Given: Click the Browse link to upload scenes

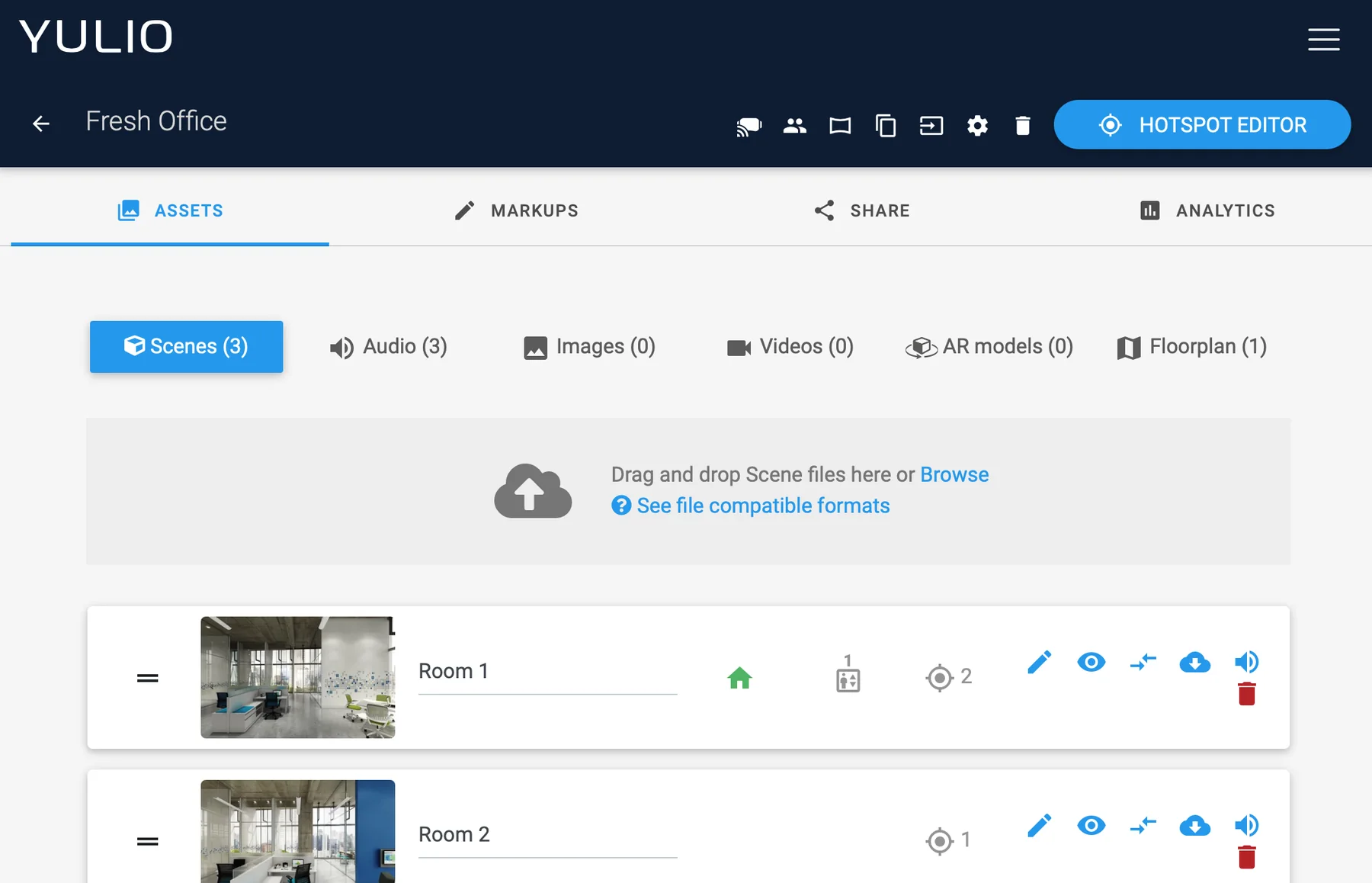Looking at the screenshot, I should pos(954,474).
